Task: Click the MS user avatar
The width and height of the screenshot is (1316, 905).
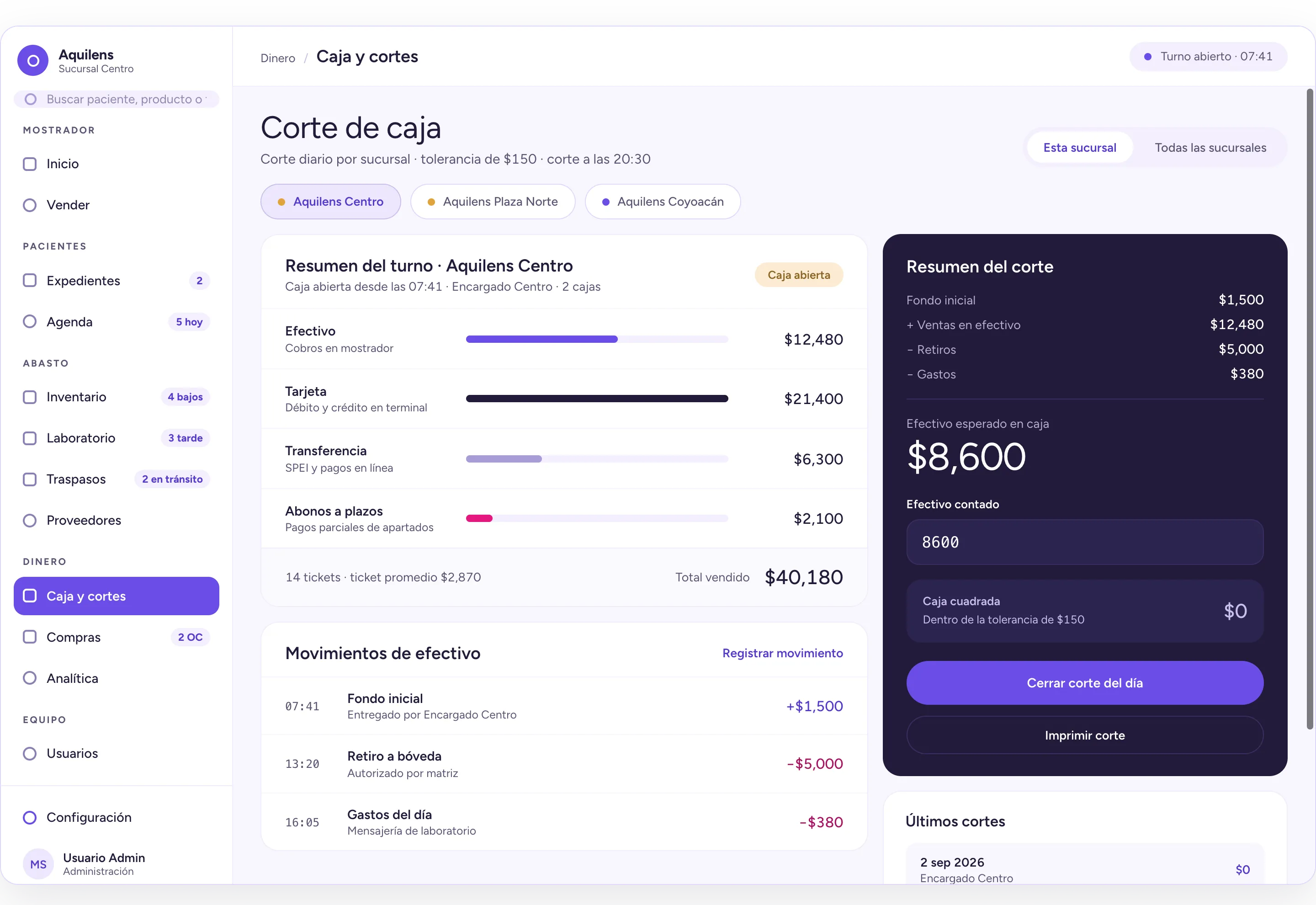Action: point(38,864)
